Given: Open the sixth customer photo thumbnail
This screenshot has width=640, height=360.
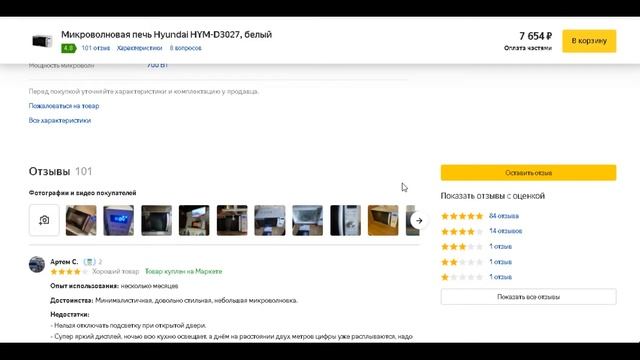Looking at the screenshot, I should pyautogui.click(x=270, y=220).
